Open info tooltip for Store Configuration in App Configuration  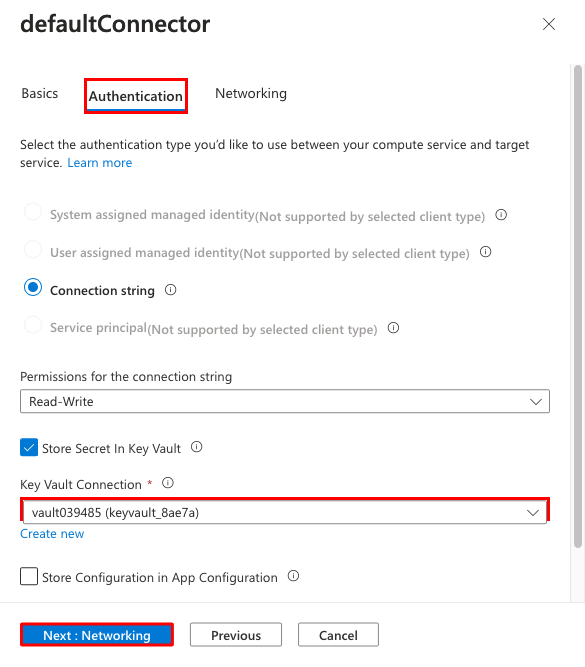[x=294, y=576]
